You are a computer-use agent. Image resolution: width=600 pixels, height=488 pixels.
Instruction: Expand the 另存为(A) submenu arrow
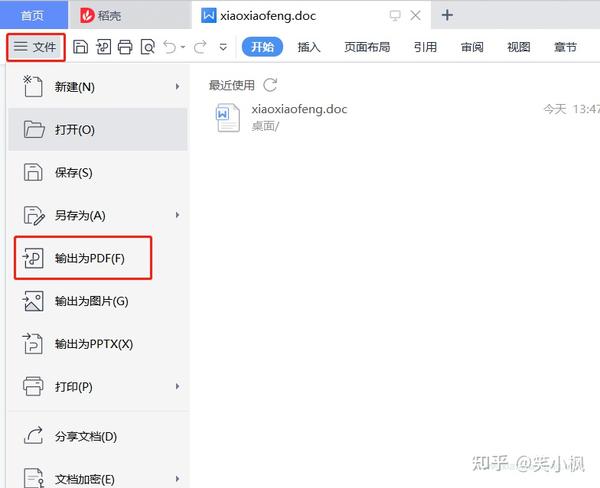click(177, 215)
